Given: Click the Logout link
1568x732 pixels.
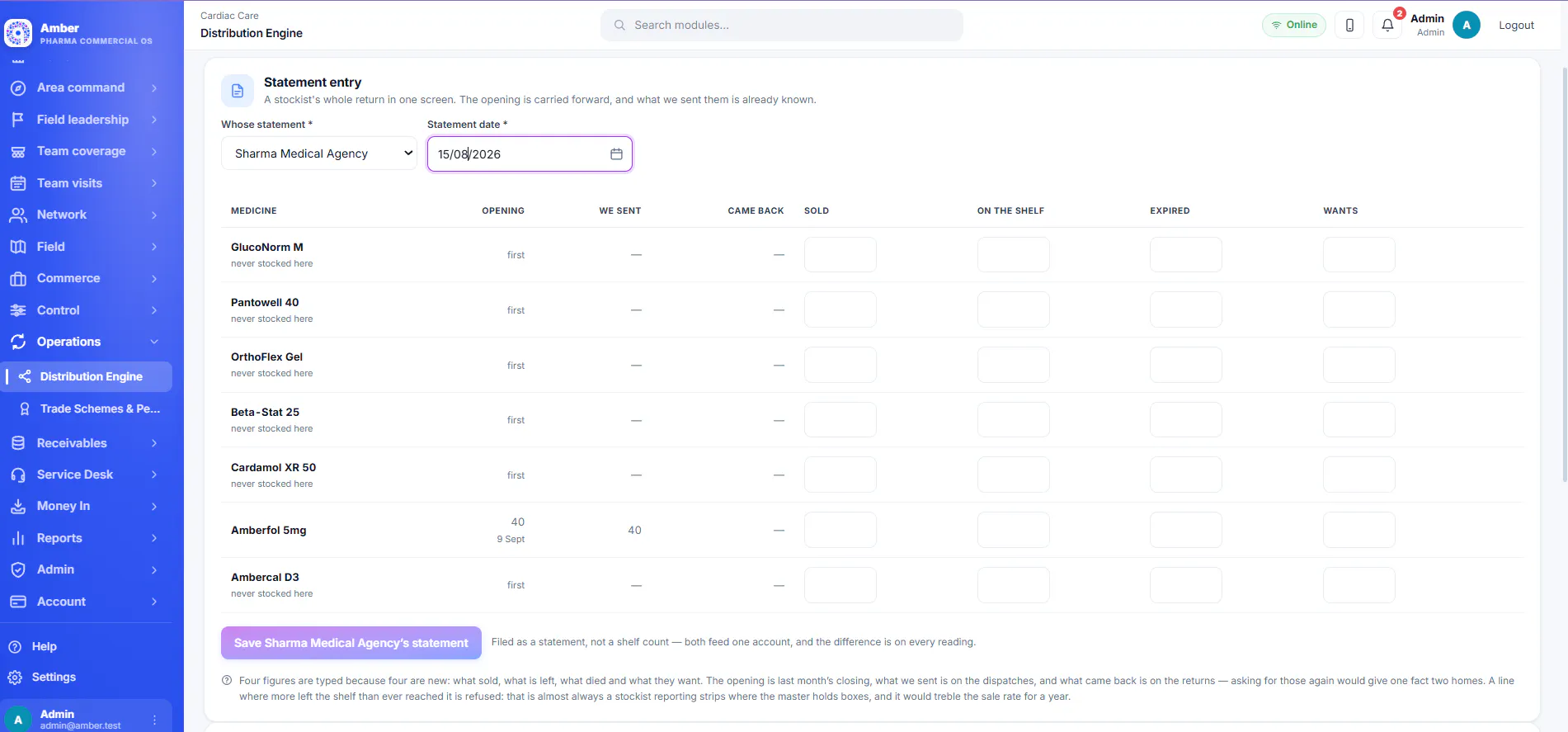Looking at the screenshot, I should pyautogui.click(x=1516, y=25).
